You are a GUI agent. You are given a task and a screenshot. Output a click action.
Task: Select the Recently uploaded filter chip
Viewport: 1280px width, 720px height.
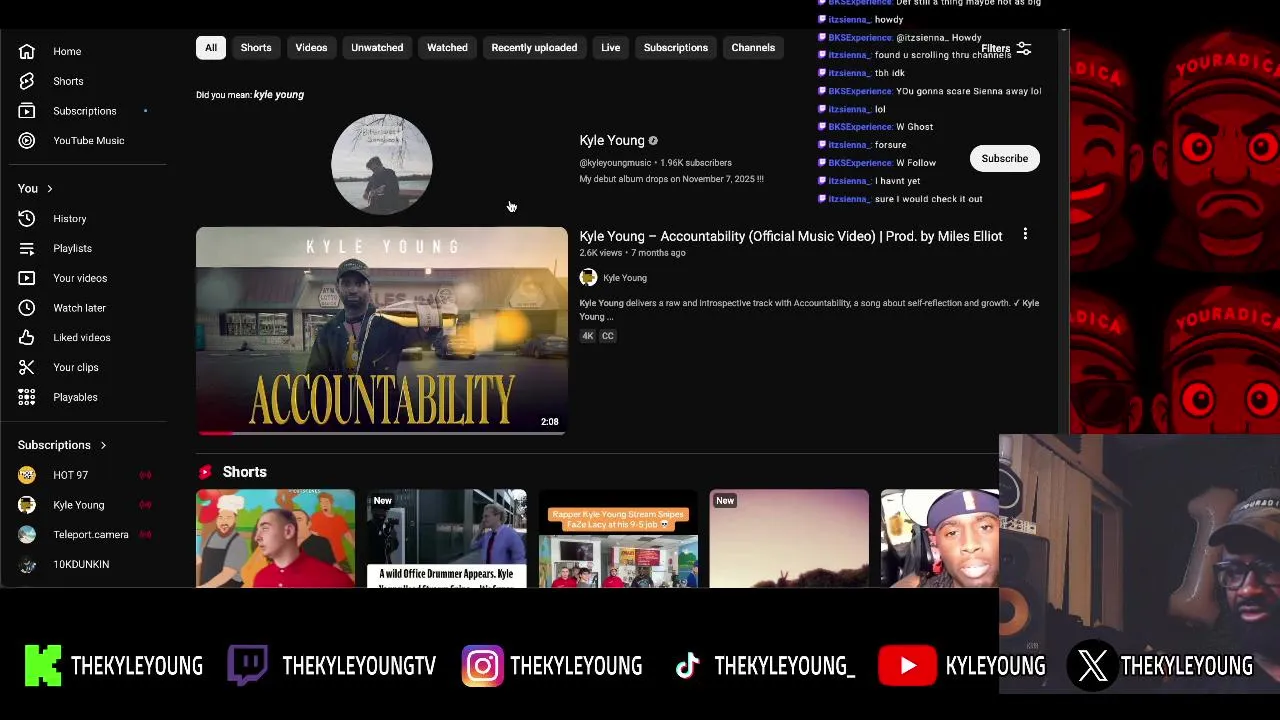point(534,48)
